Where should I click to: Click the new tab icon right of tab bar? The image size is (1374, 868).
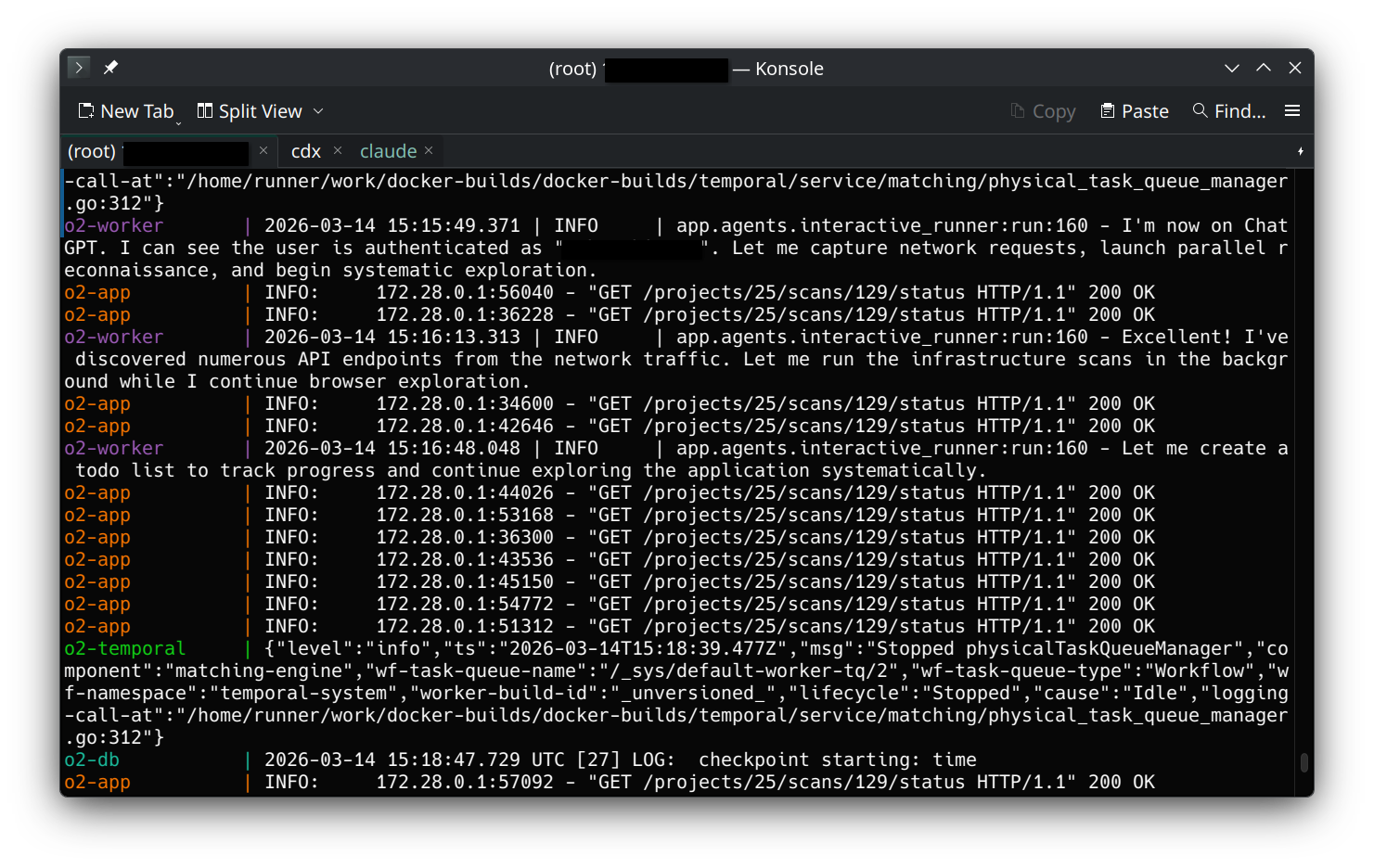[x=1300, y=151]
